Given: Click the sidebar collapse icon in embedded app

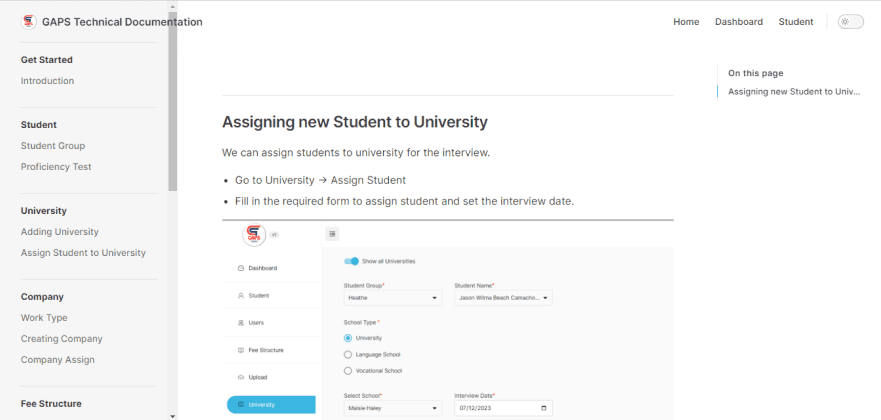Looking at the screenshot, I should click(333, 234).
